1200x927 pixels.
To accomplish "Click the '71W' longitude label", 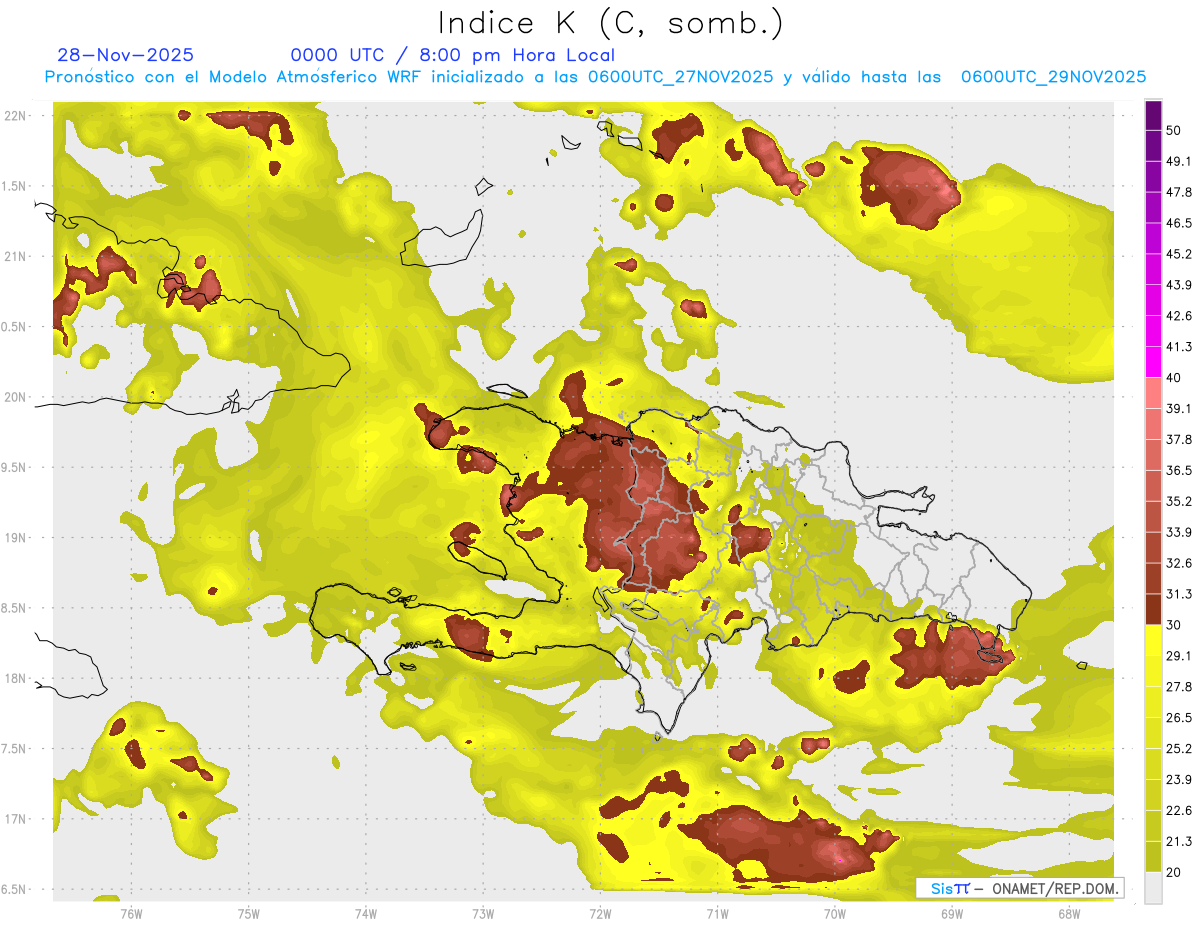I will (717, 913).
